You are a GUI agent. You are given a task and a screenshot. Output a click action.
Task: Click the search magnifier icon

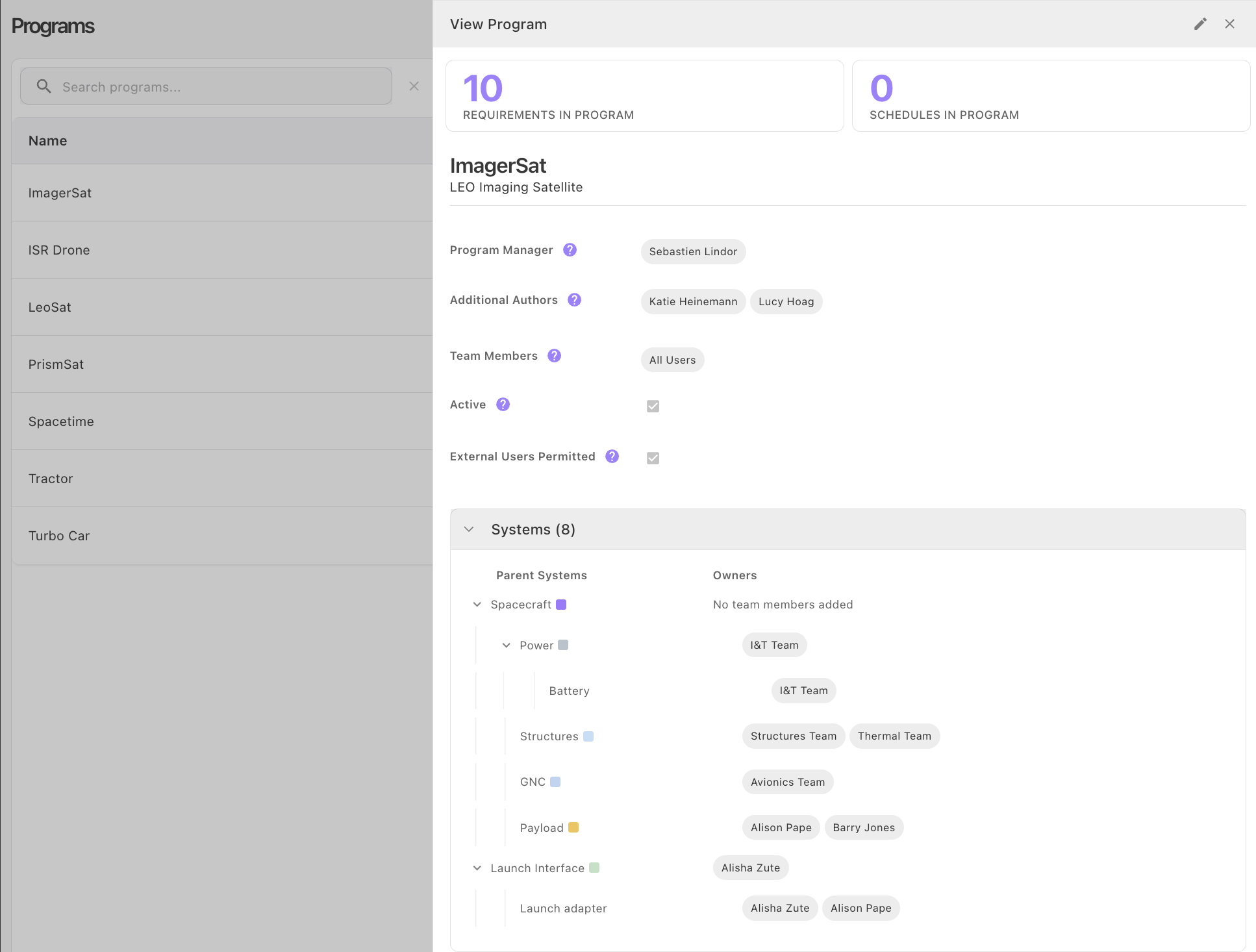[44, 86]
